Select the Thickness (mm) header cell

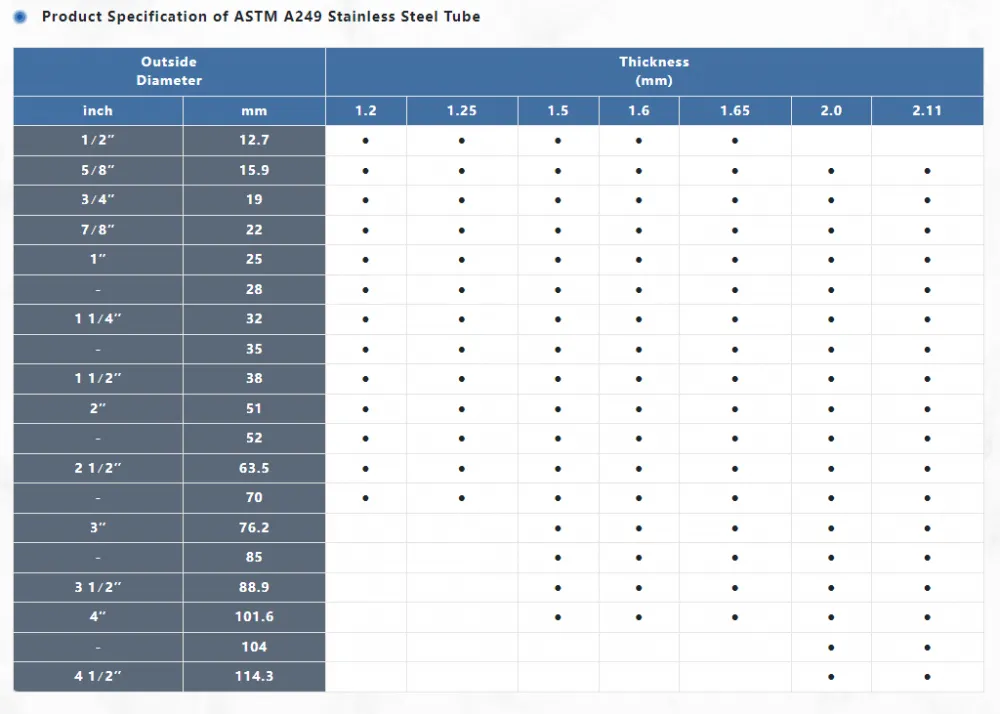pyautogui.click(x=654, y=71)
